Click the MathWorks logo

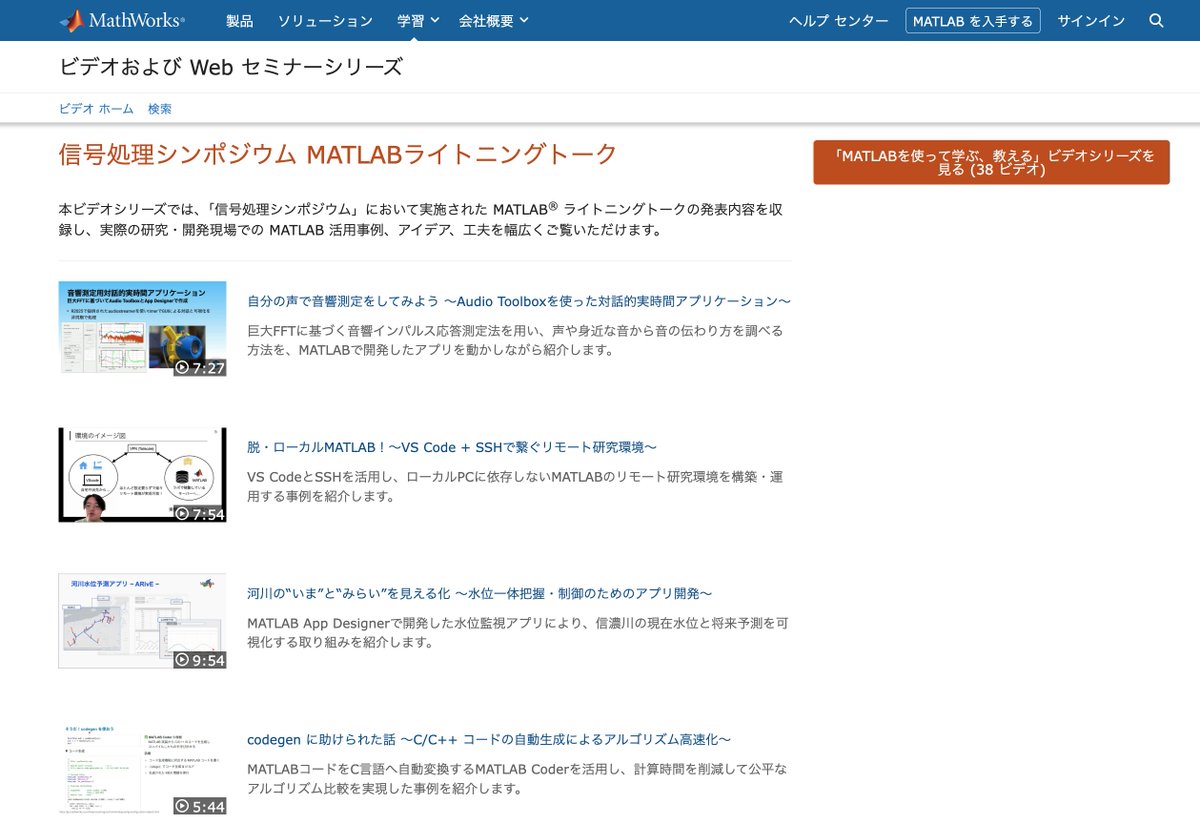[x=121, y=20]
